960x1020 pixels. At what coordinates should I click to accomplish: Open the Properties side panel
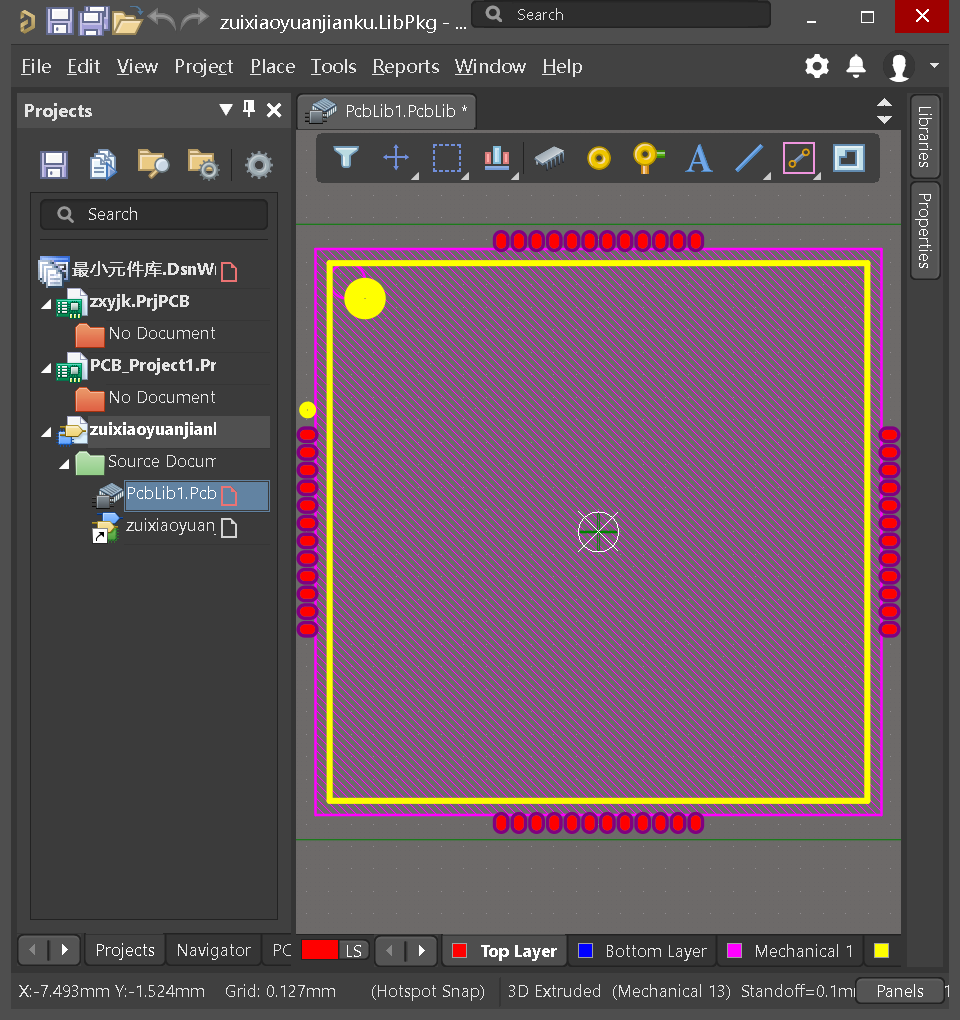click(924, 230)
